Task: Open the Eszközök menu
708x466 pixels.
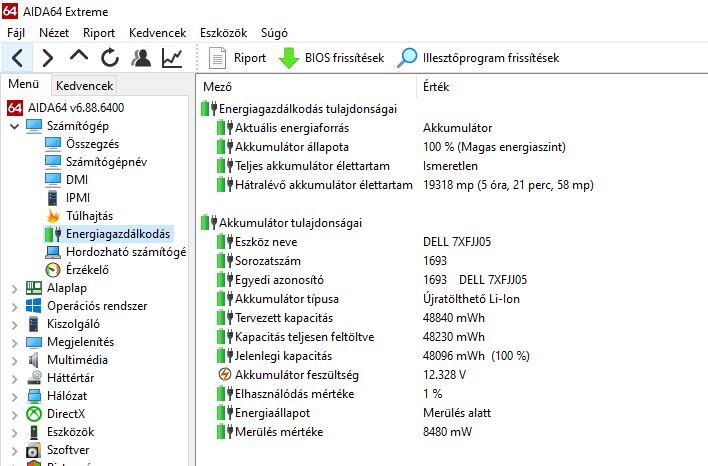Action: coord(224,33)
